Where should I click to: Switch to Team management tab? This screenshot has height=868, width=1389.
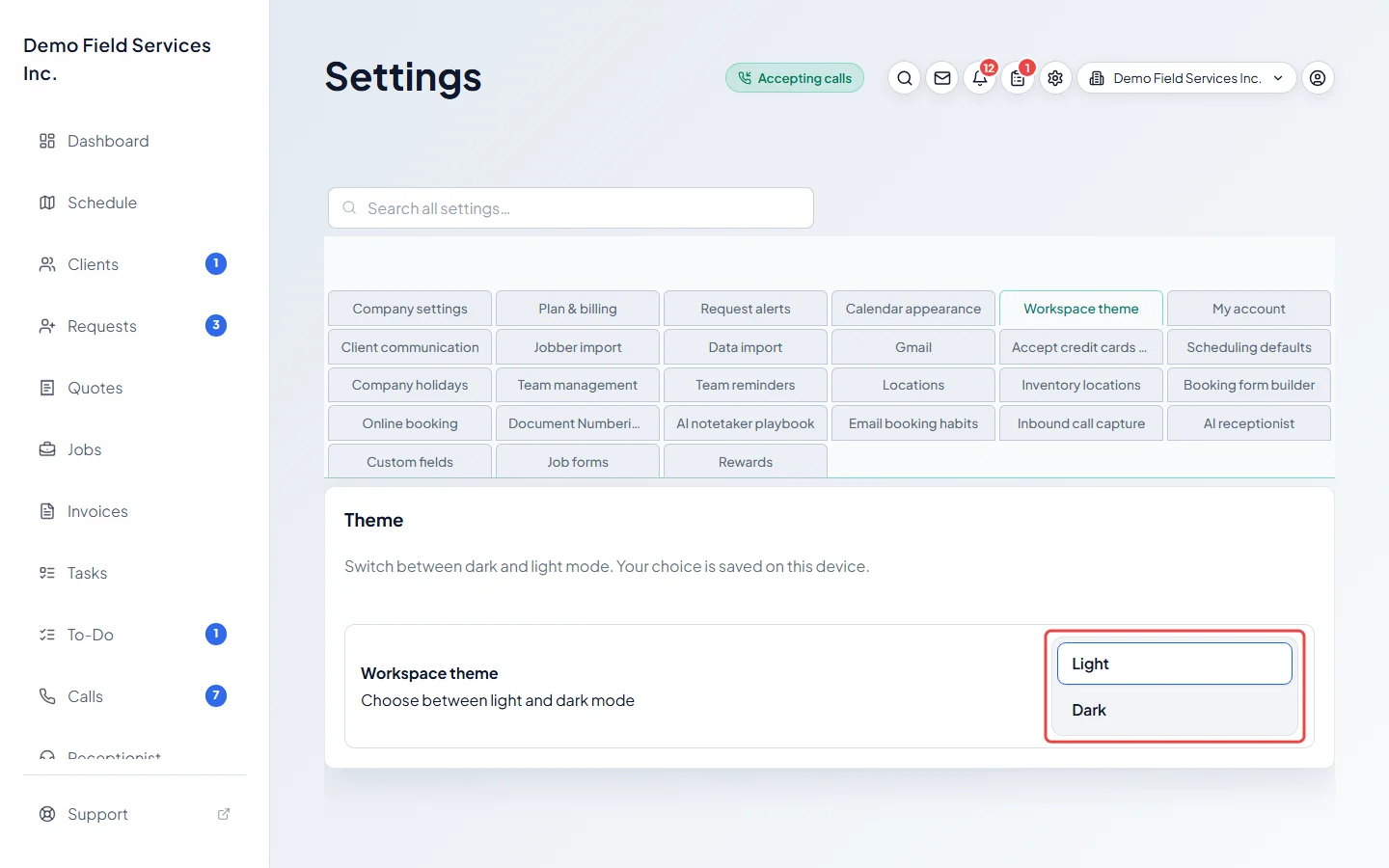coord(578,385)
